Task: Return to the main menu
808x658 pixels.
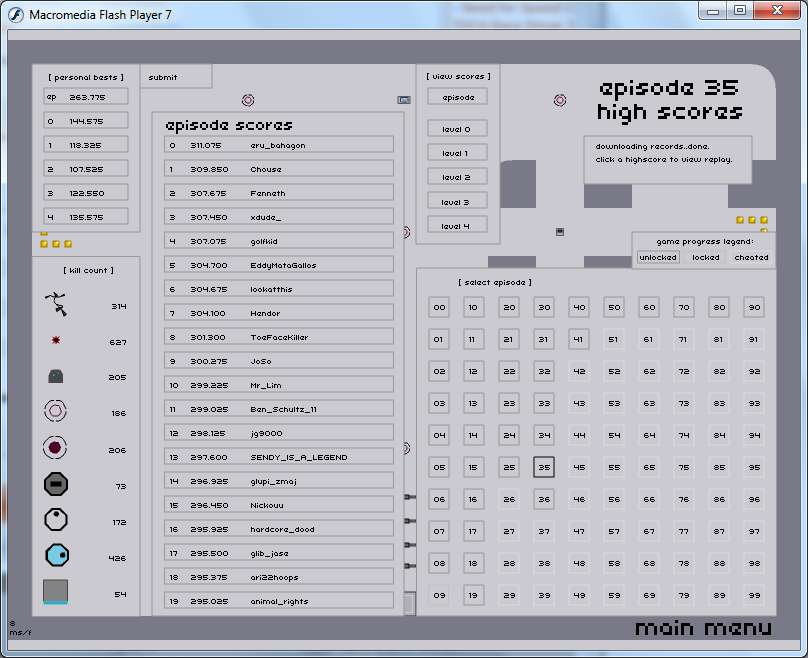Action: [x=703, y=628]
